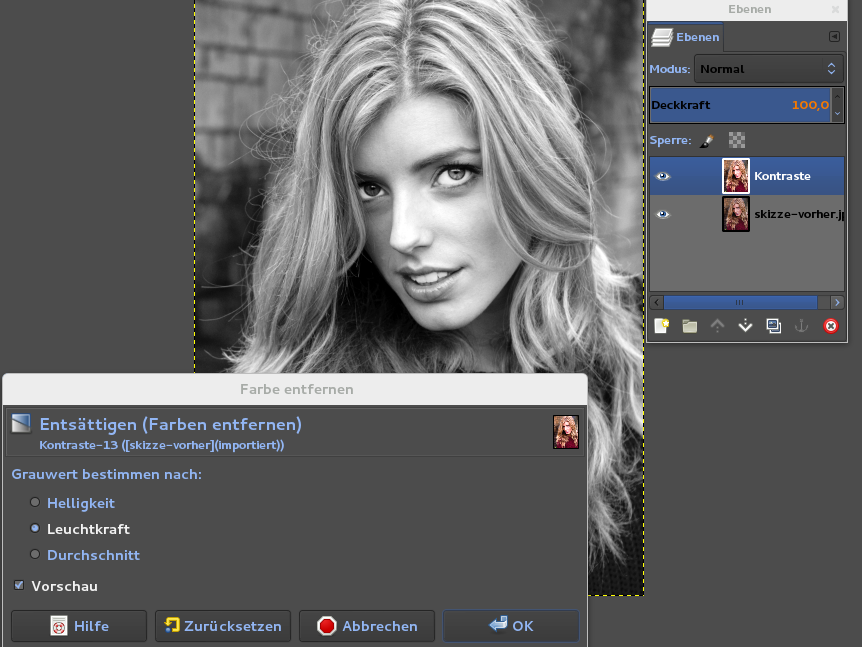Open the Ebenen panel configuration menu
Screen dimensions: 862x647
pyautogui.click(x=834, y=37)
